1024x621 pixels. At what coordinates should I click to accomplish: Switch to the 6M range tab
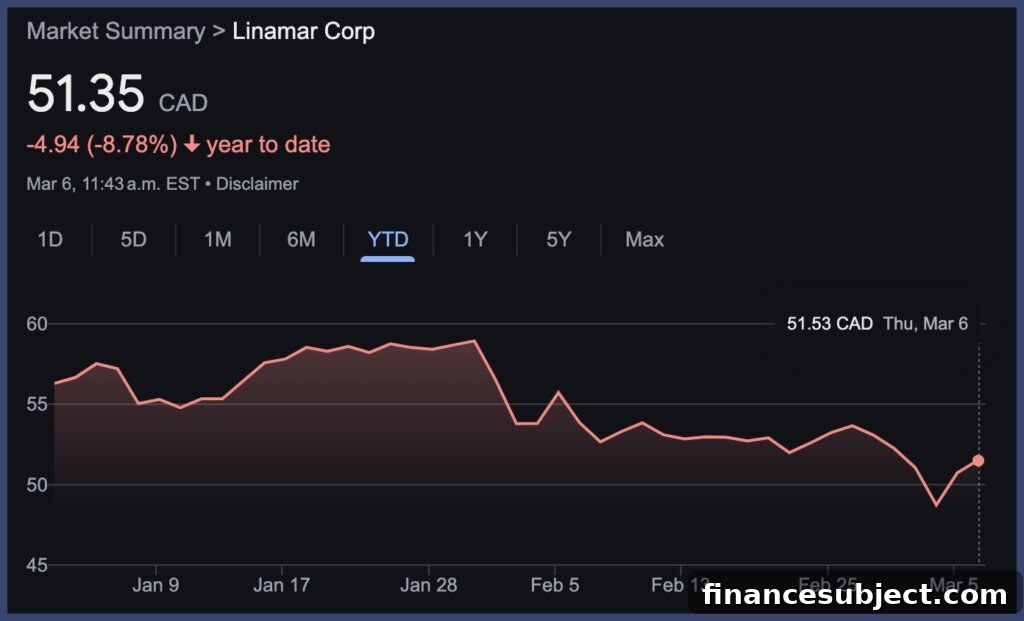tap(301, 240)
